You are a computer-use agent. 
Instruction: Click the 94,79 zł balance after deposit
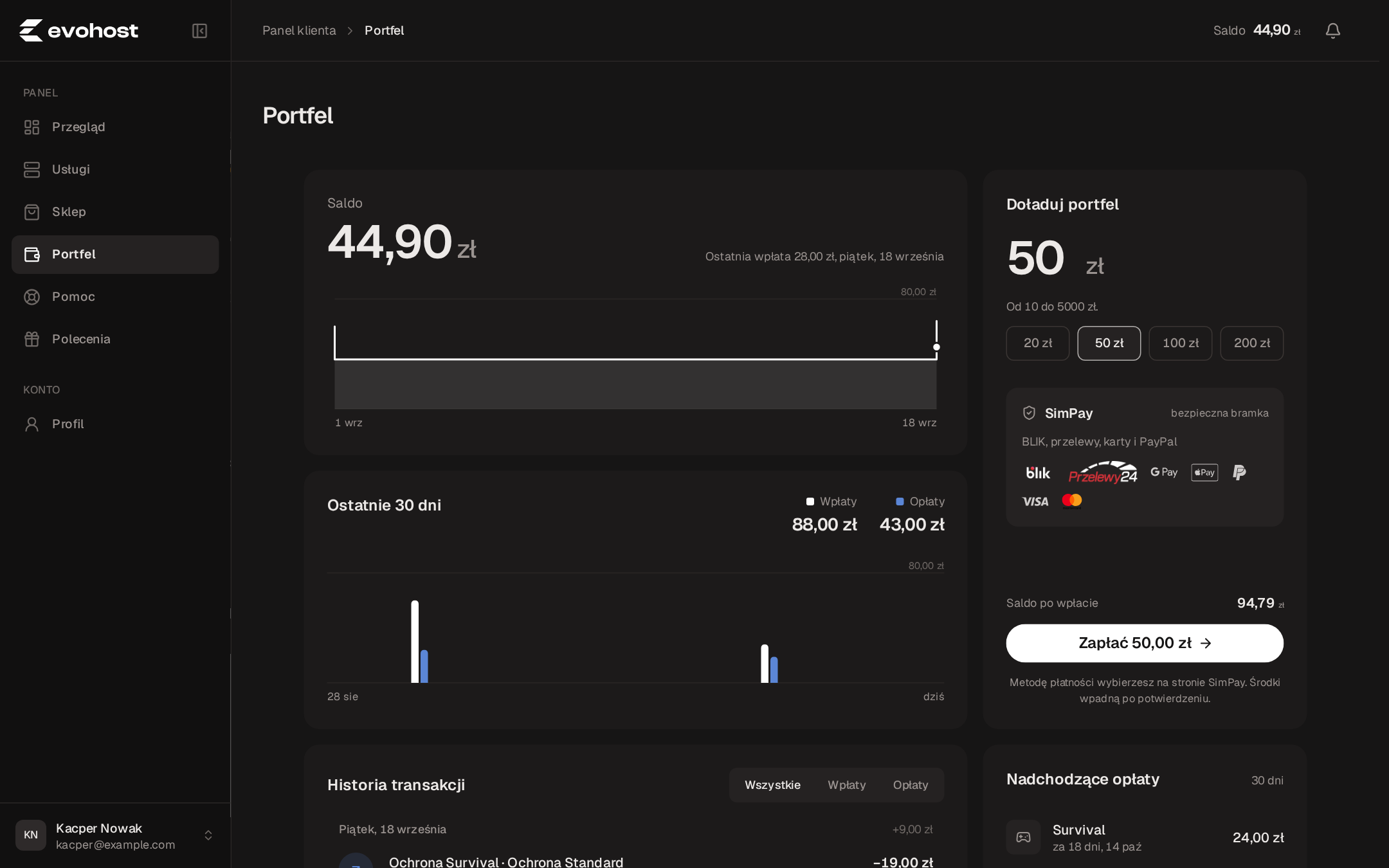(x=1260, y=603)
